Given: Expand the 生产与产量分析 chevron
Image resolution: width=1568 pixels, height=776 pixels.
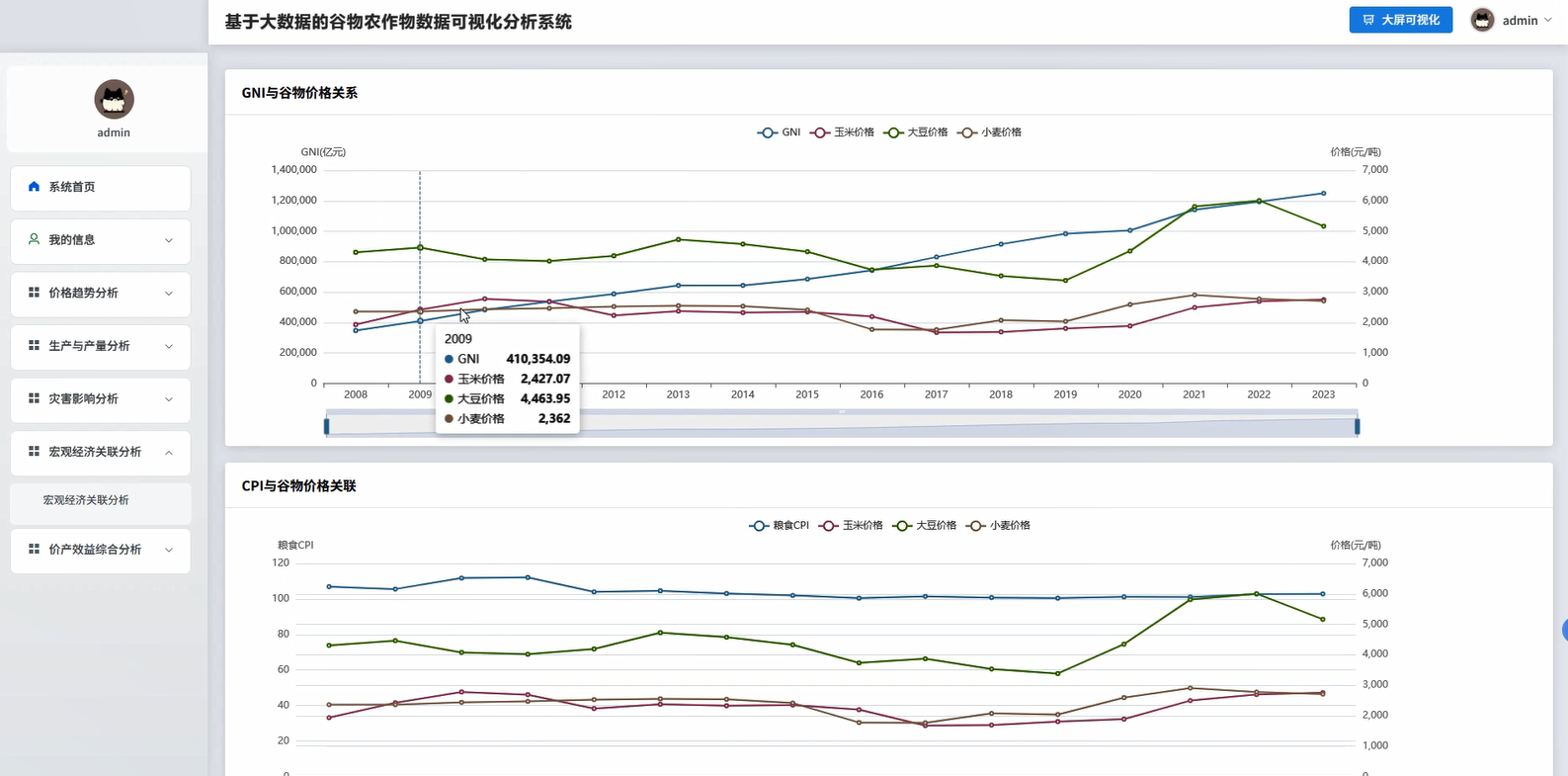Looking at the screenshot, I should [169, 346].
